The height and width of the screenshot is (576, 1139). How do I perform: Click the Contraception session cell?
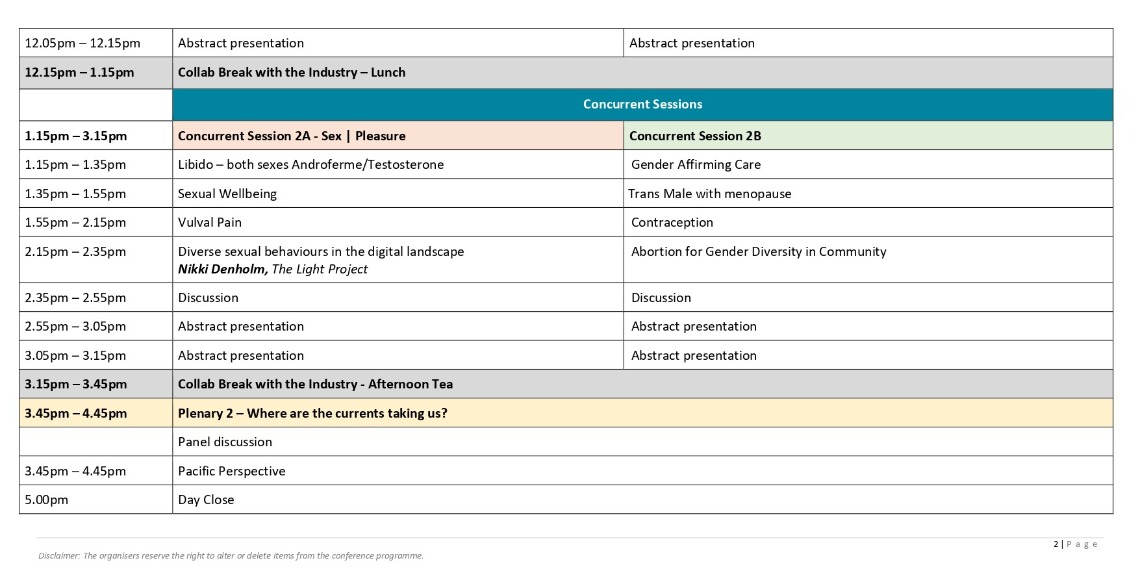point(672,222)
